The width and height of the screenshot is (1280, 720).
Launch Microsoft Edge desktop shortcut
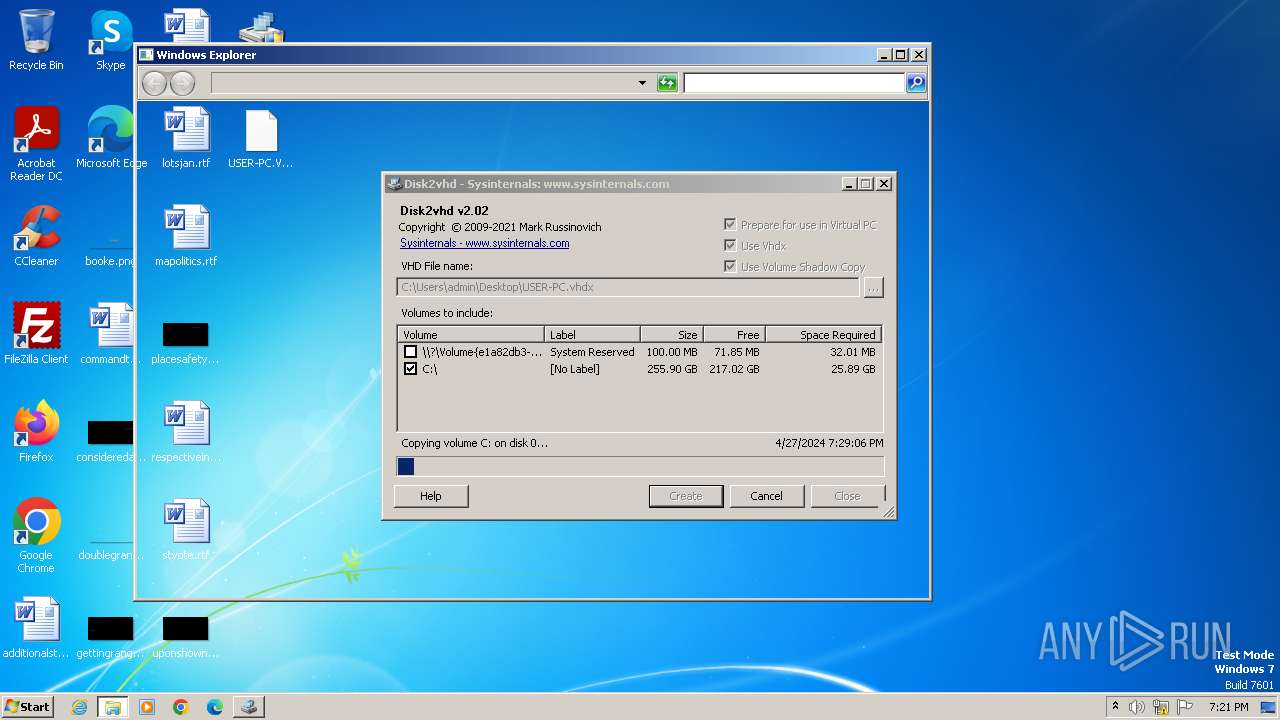(x=111, y=138)
